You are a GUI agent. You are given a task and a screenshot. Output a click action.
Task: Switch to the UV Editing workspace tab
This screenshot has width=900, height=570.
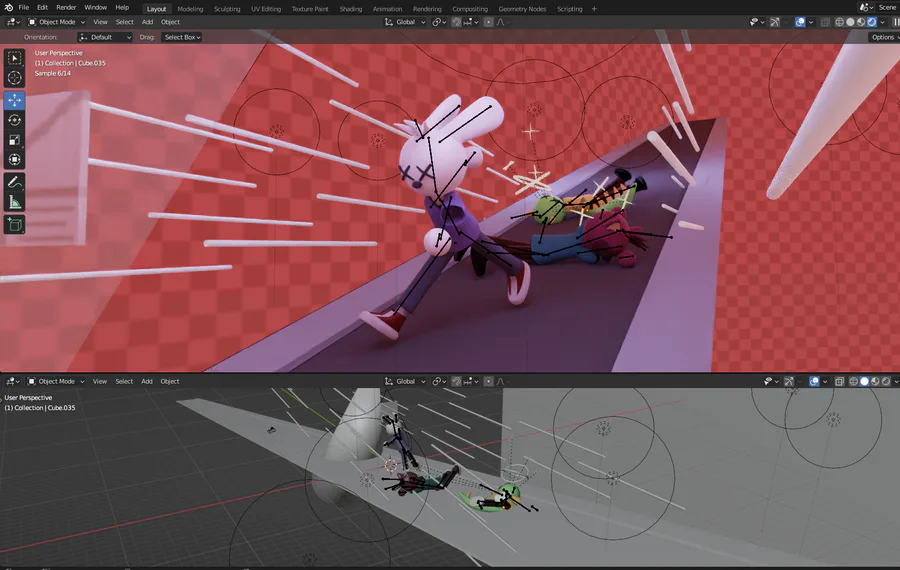(266, 9)
